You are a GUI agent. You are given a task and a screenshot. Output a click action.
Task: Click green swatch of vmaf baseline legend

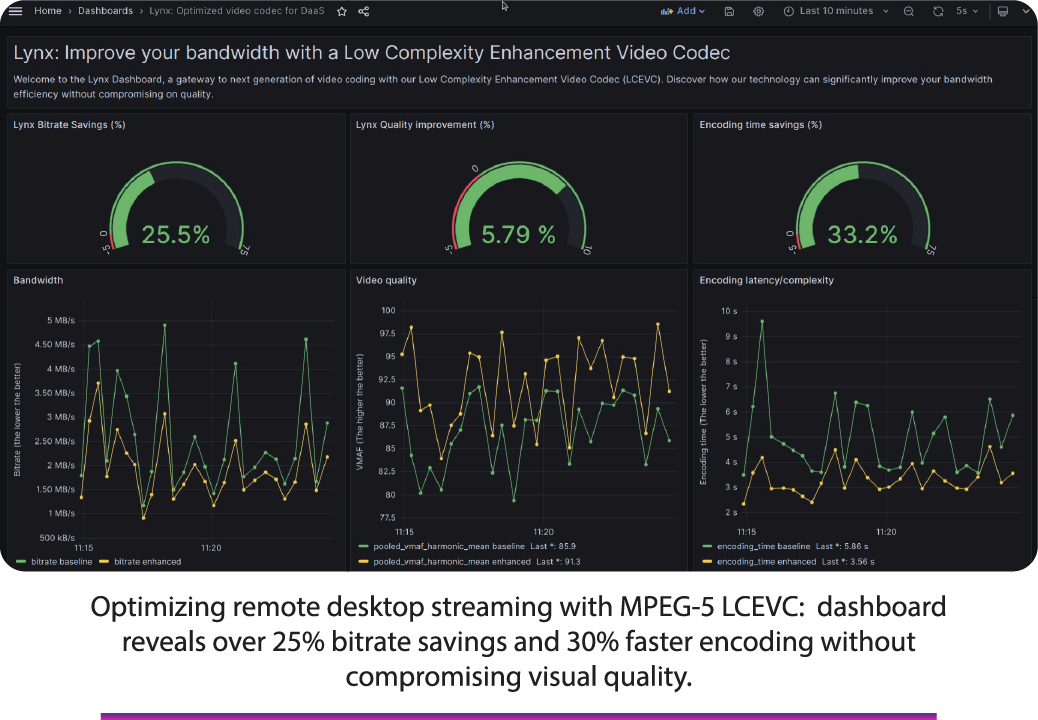(363, 547)
